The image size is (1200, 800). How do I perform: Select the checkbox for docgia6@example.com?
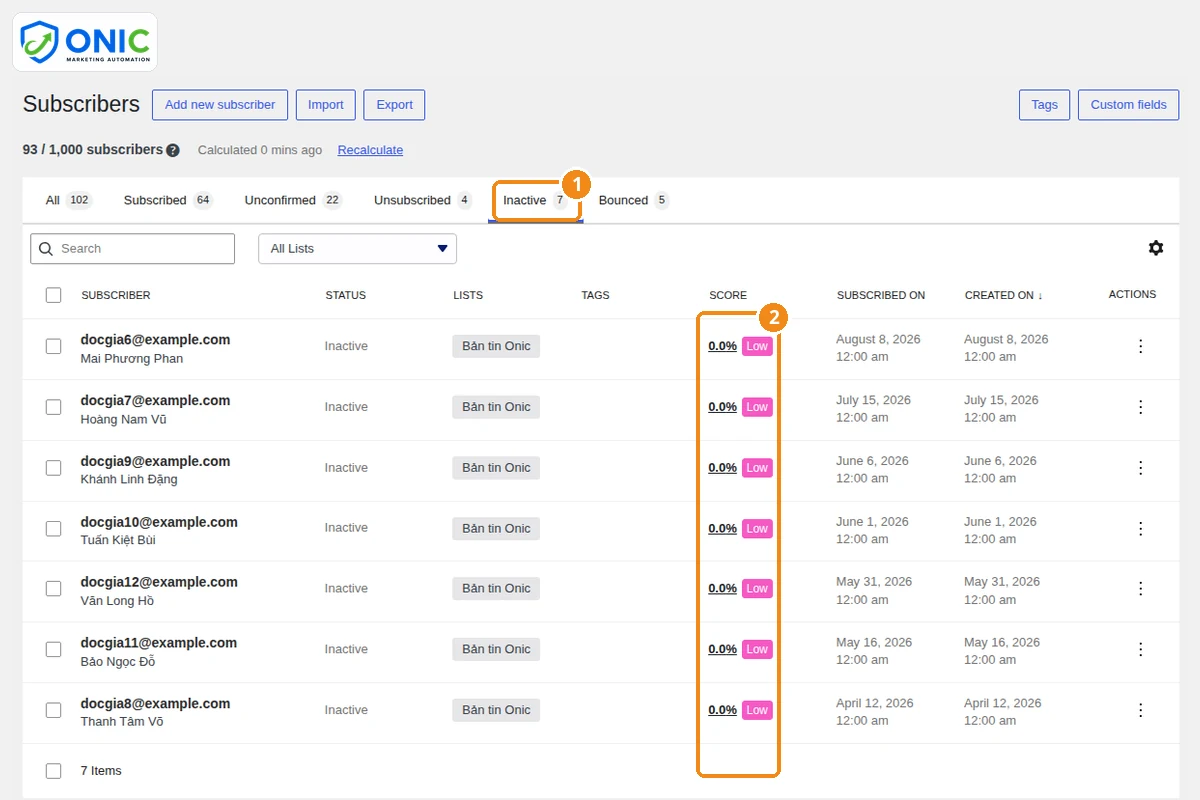tap(54, 346)
